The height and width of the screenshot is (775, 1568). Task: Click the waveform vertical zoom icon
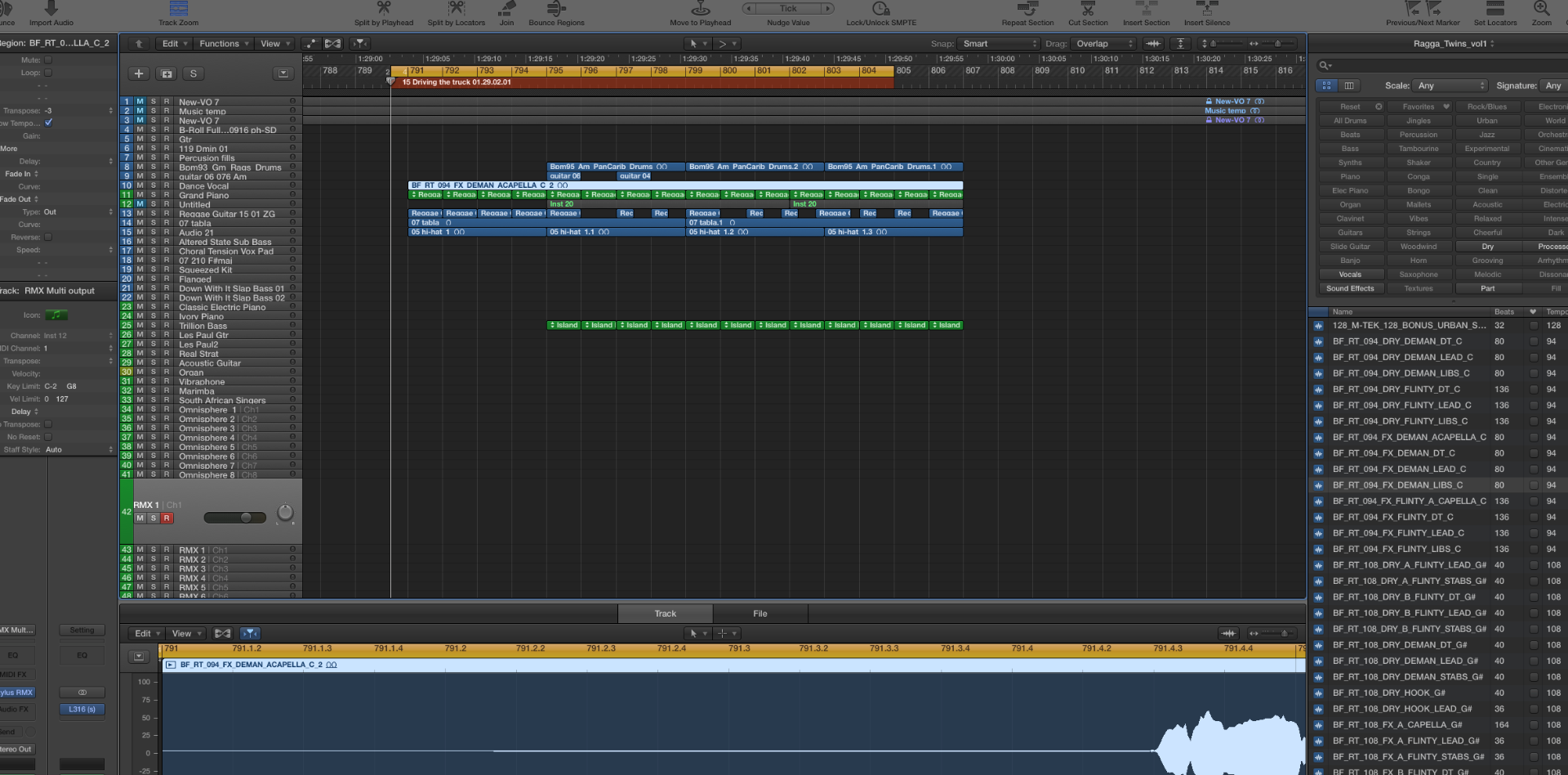pos(1152,44)
